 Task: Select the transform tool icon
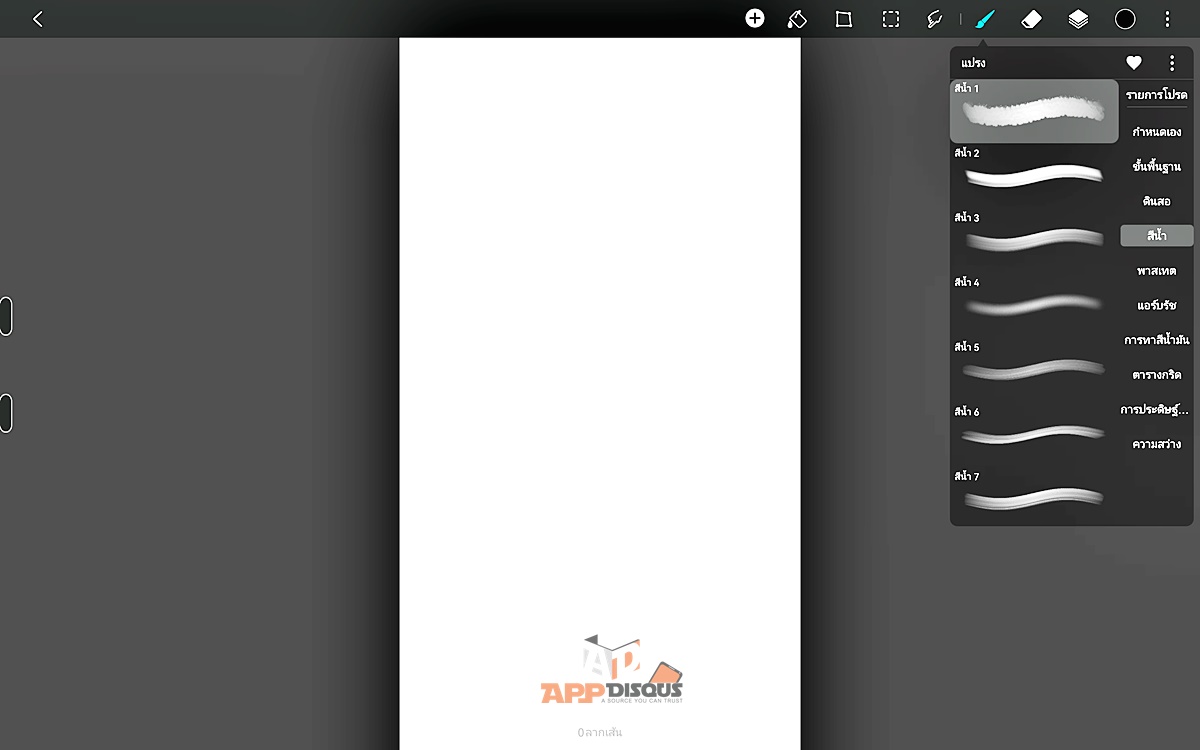coord(843,19)
